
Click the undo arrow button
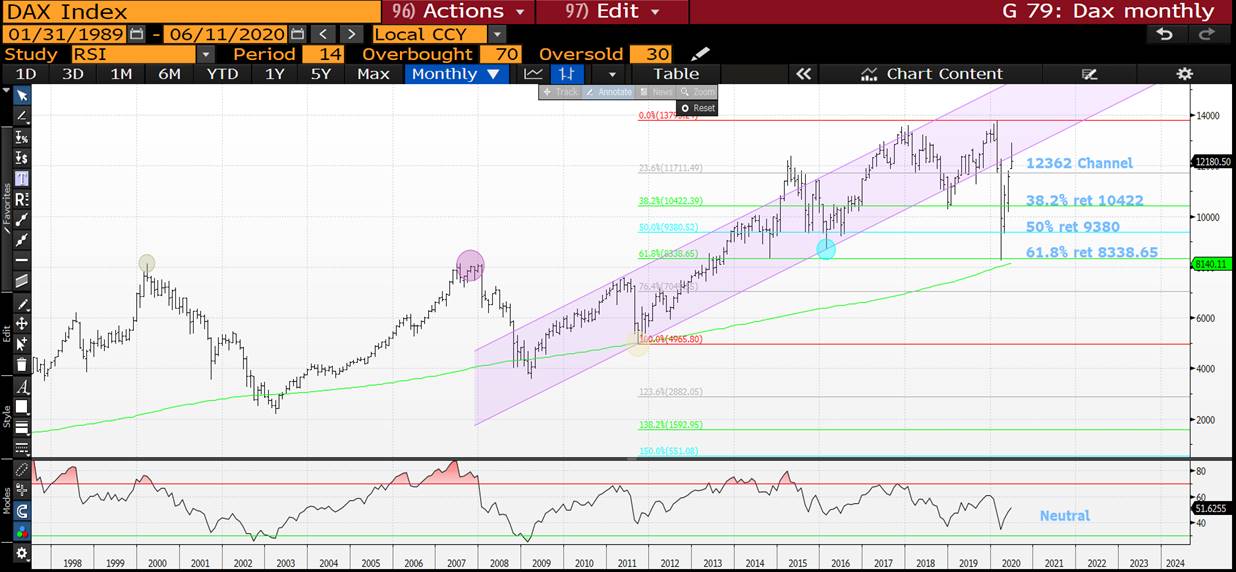click(1164, 34)
